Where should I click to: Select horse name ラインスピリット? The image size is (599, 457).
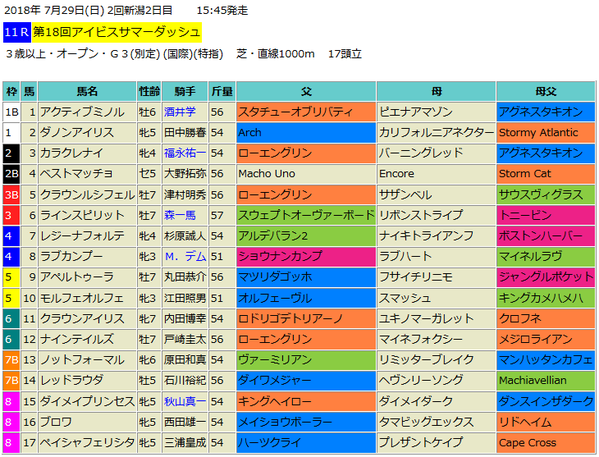point(82,216)
